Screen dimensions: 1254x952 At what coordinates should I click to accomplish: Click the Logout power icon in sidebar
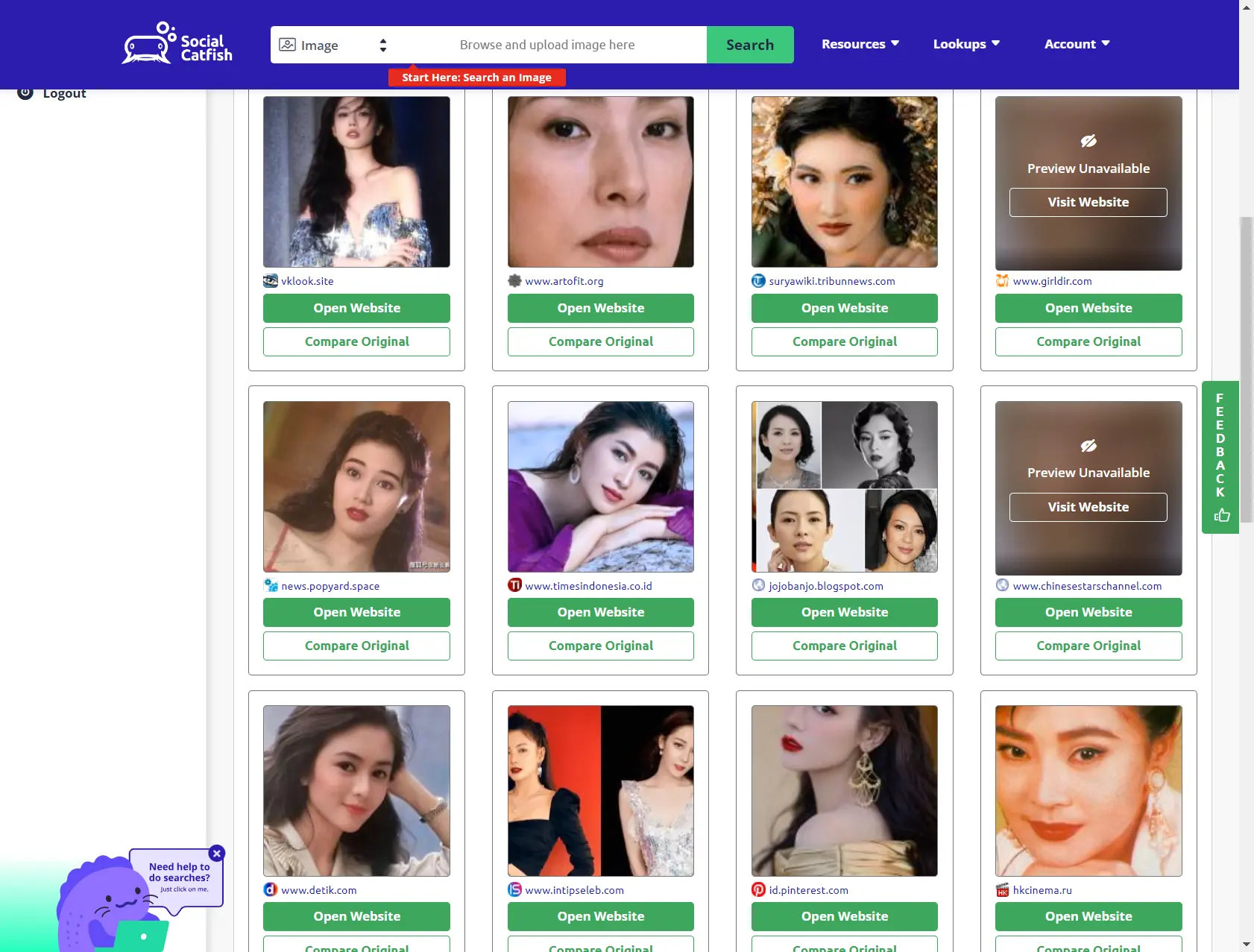25,92
